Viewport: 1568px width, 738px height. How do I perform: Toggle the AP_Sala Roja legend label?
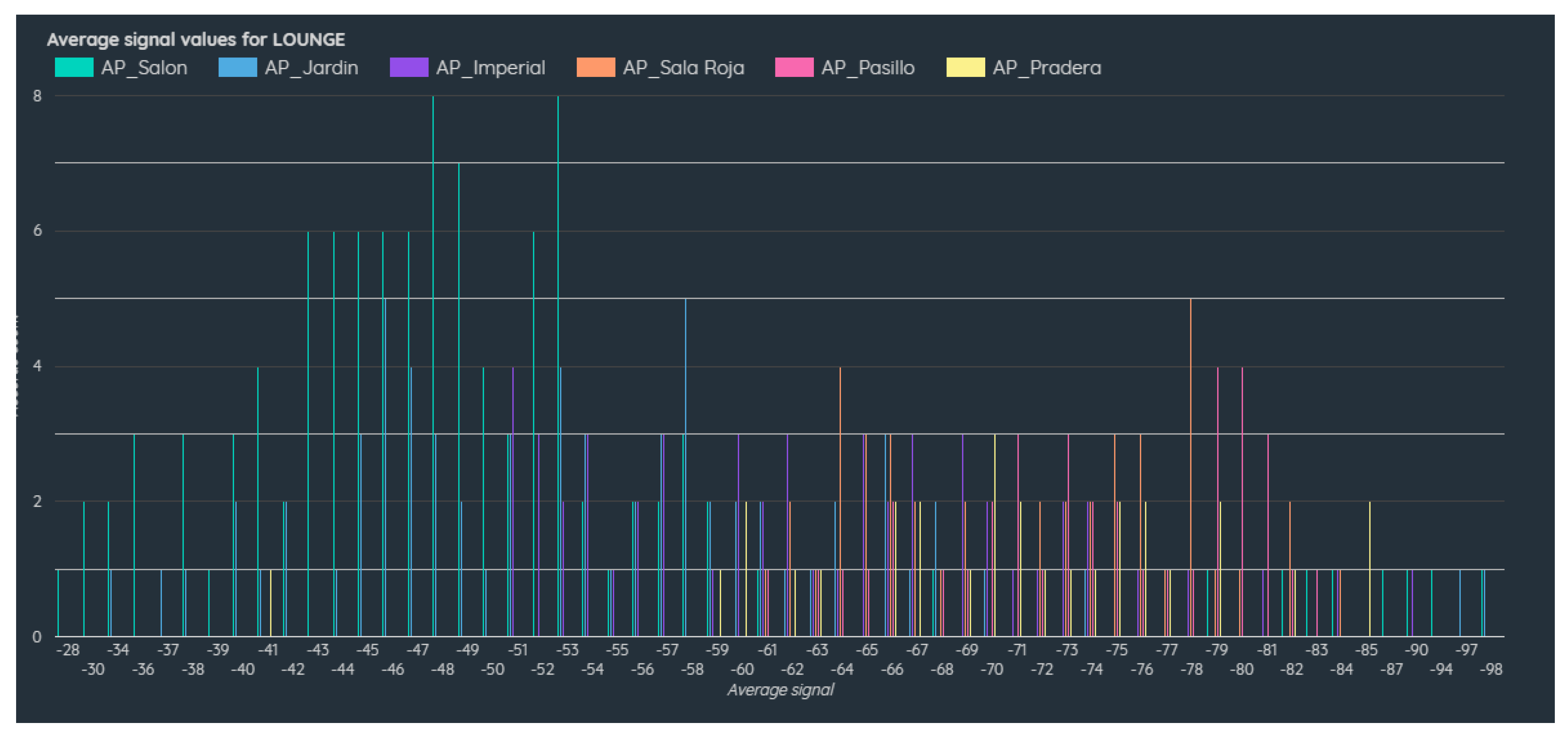683,67
